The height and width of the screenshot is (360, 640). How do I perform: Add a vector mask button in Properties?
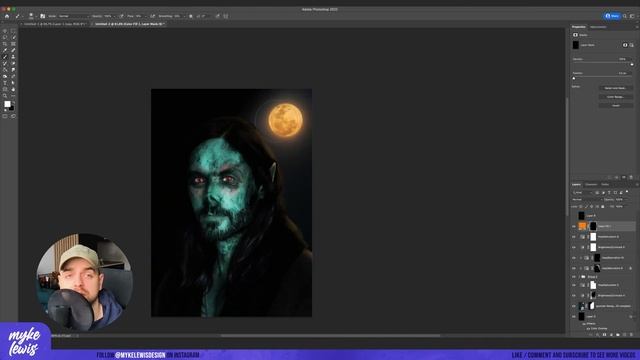tap(631, 45)
